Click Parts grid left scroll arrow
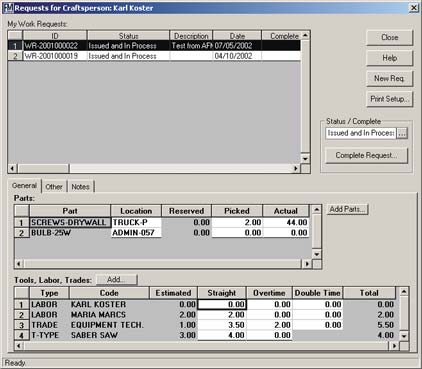422x369 pixels. pos(19,264)
